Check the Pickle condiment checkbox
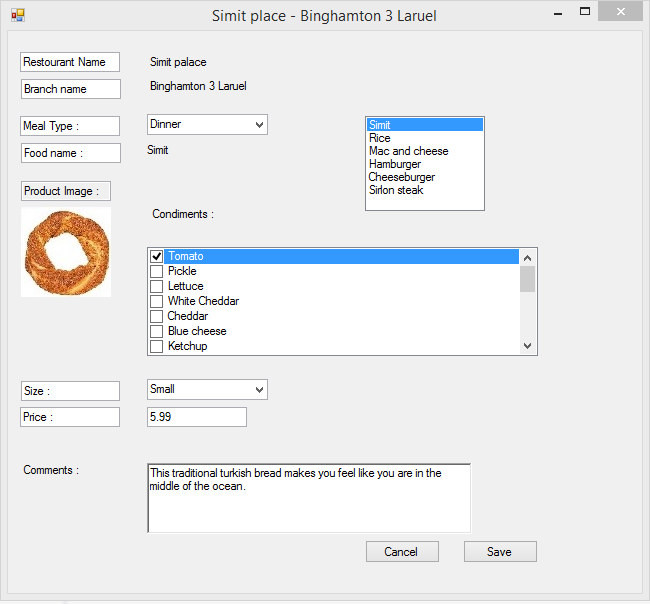This screenshot has height=604, width=650. [x=156, y=272]
